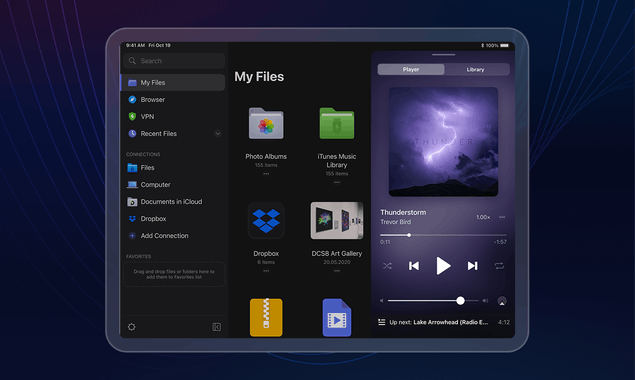Click the Thunderstorm track title
Viewport: 635px width, 380px height.
point(403,212)
